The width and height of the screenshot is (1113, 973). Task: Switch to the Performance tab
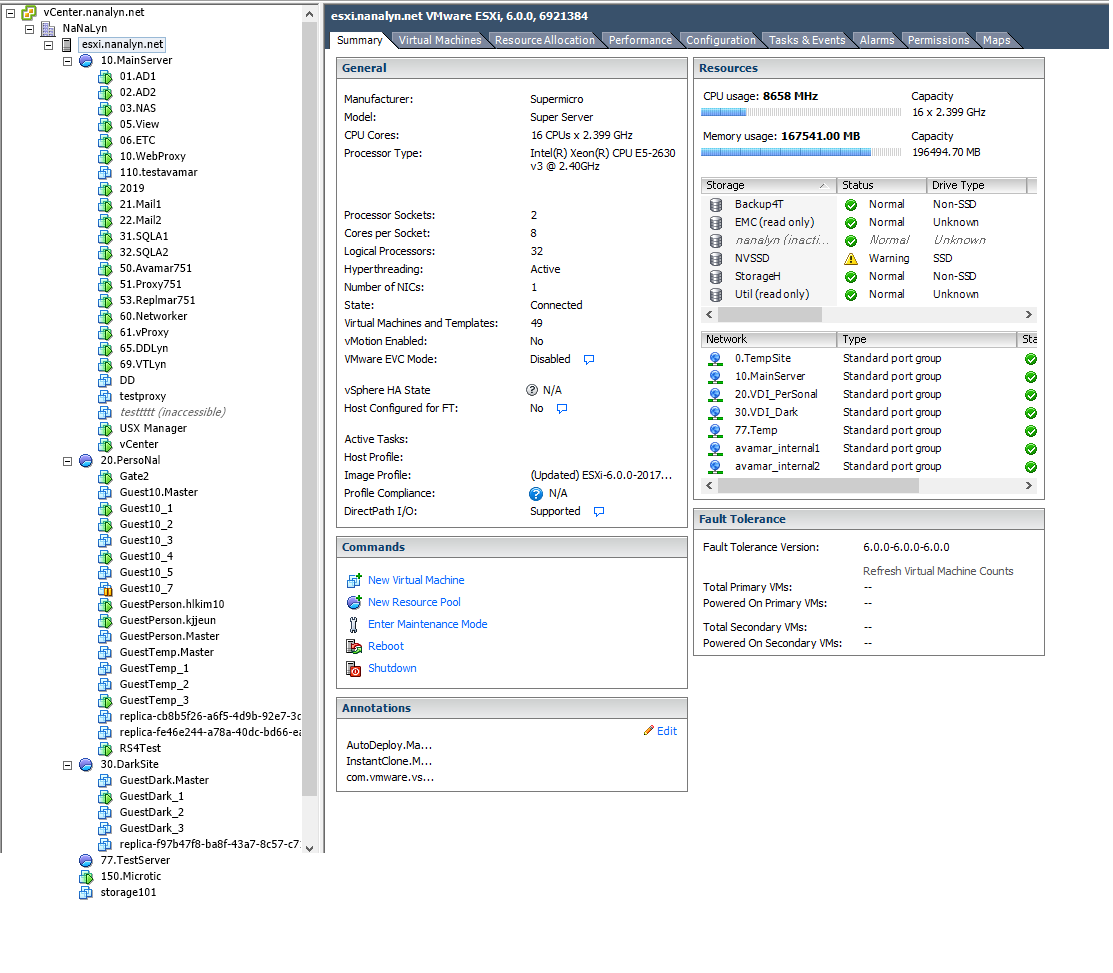coord(640,40)
